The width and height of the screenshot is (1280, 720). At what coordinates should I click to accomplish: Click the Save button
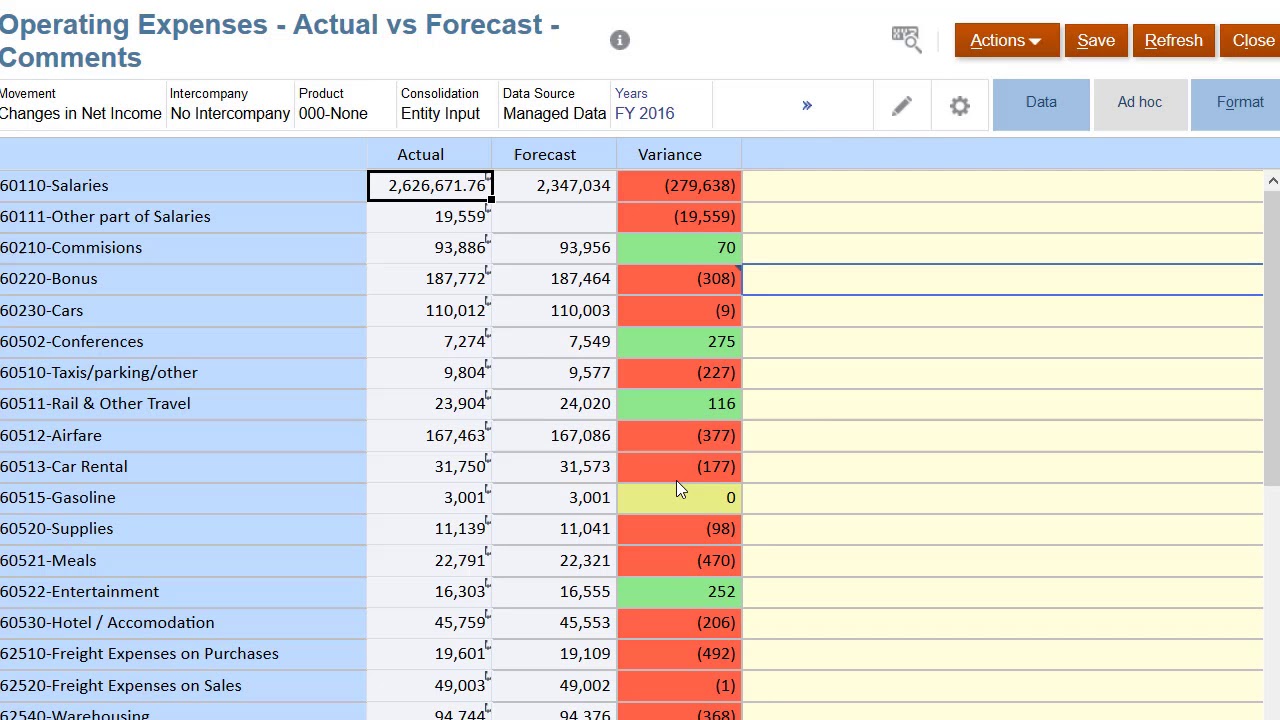1096,40
